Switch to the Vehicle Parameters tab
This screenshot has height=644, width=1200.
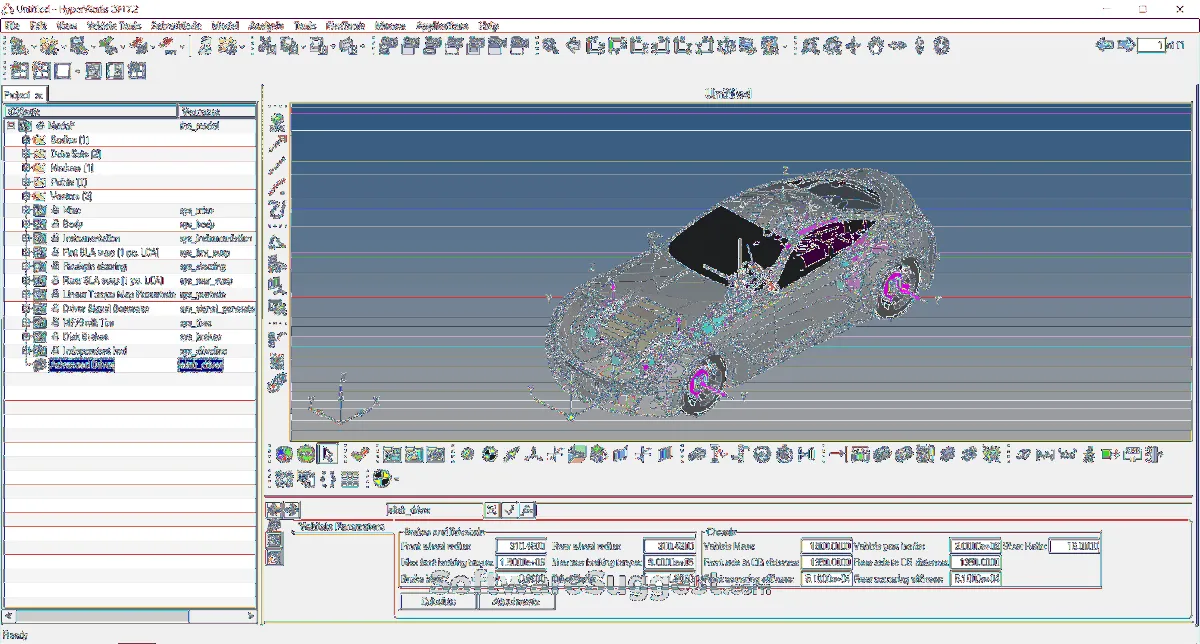[340, 526]
